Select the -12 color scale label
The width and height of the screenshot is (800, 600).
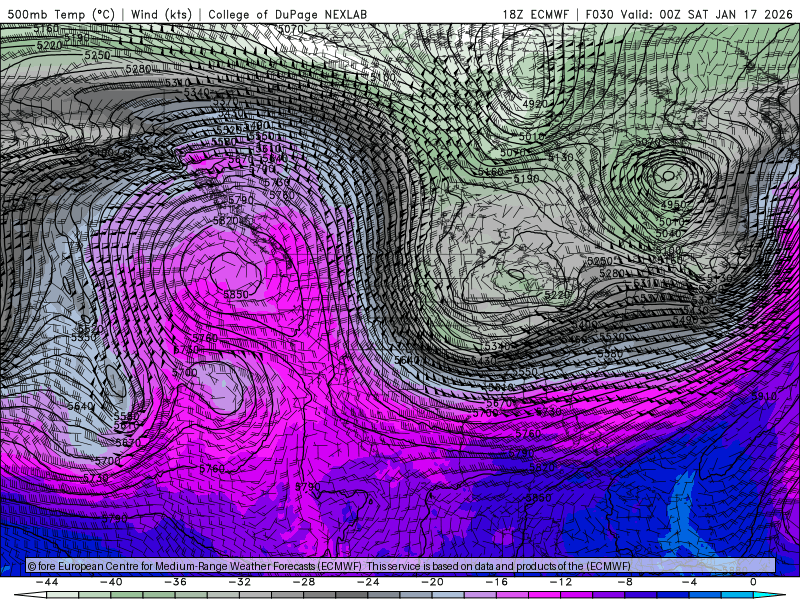(x=561, y=582)
